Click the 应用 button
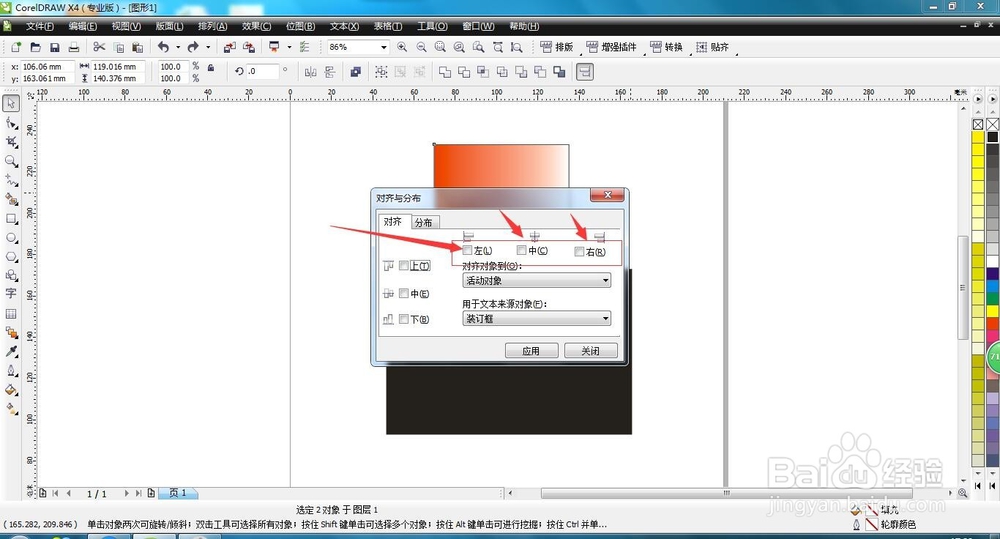The width and height of the screenshot is (1000, 539). click(531, 351)
